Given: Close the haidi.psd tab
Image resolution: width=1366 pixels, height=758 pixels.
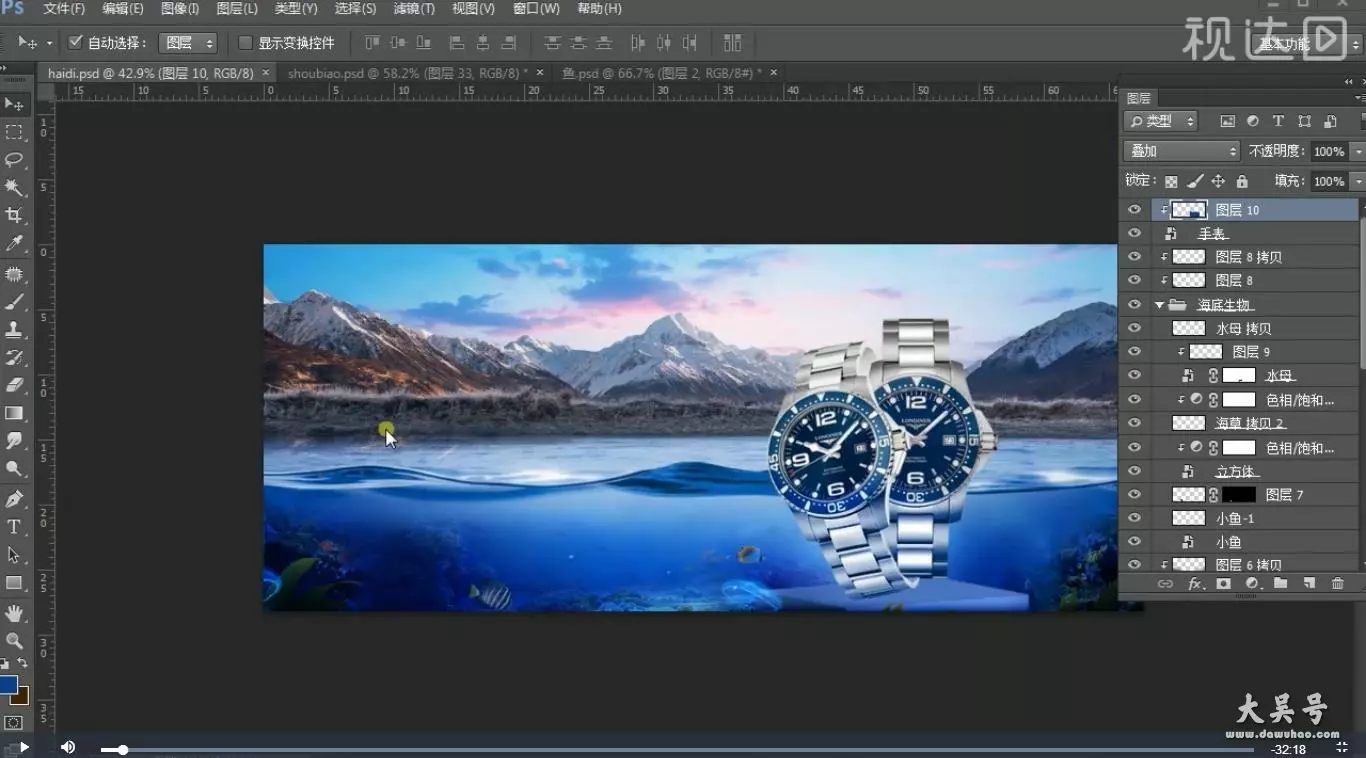Looking at the screenshot, I should [x=266, y=73].
